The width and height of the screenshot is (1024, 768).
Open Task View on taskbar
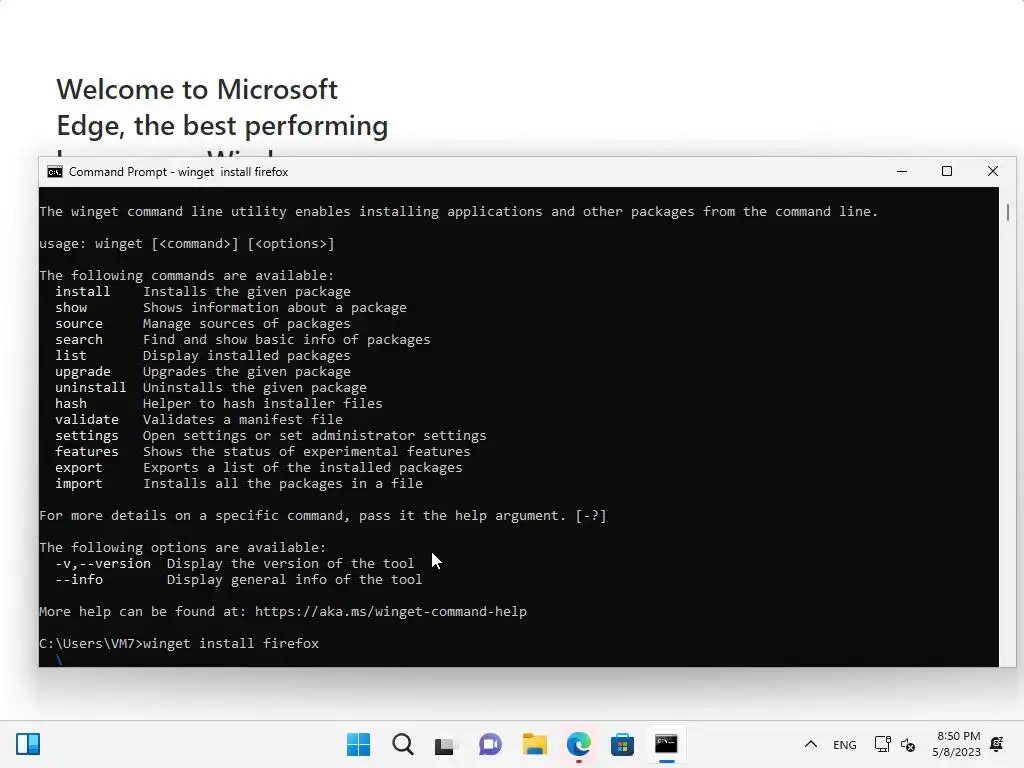tap(445, 744)
